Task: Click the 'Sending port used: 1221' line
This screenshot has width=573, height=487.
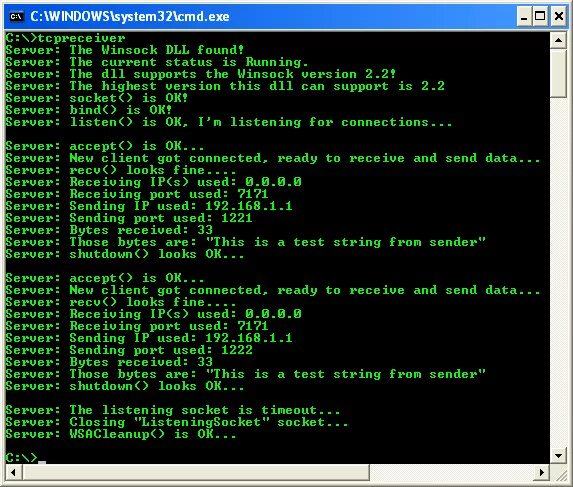Action: (129, 218)
